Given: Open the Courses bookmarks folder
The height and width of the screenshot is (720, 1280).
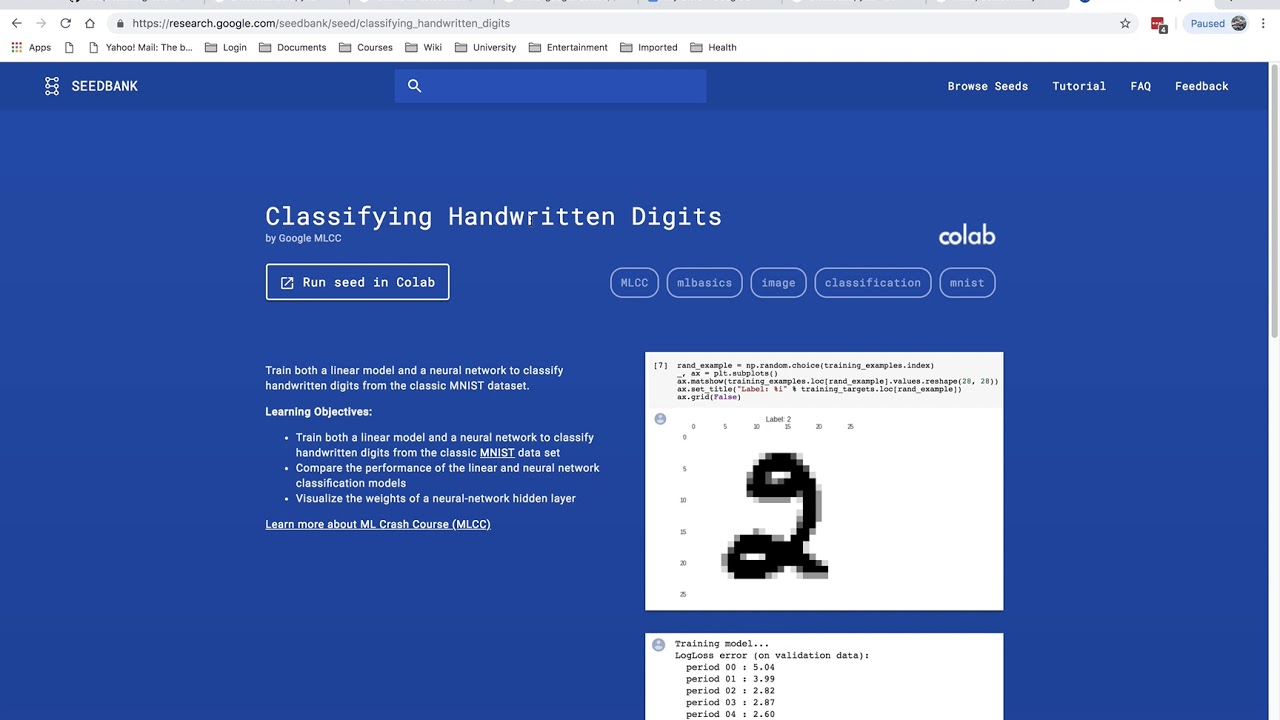Looking at the screenshot, I should (365, 47).
